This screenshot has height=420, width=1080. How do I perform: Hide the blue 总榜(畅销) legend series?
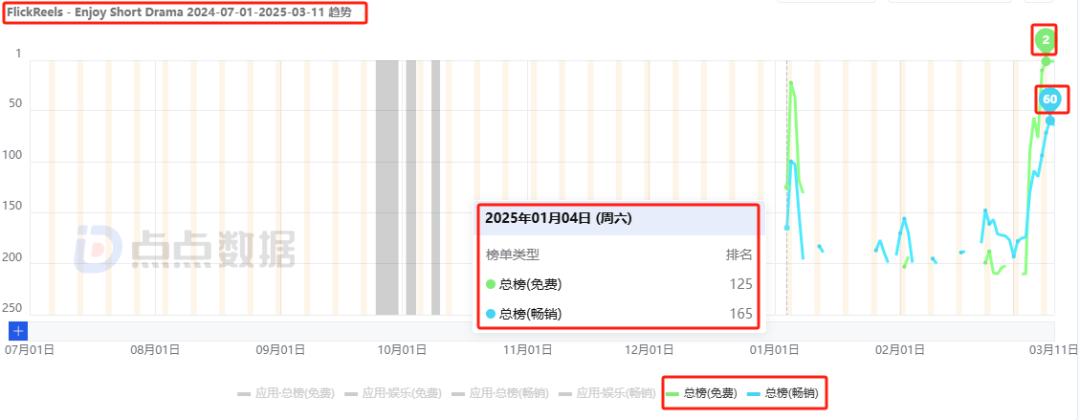pos(783,393)
